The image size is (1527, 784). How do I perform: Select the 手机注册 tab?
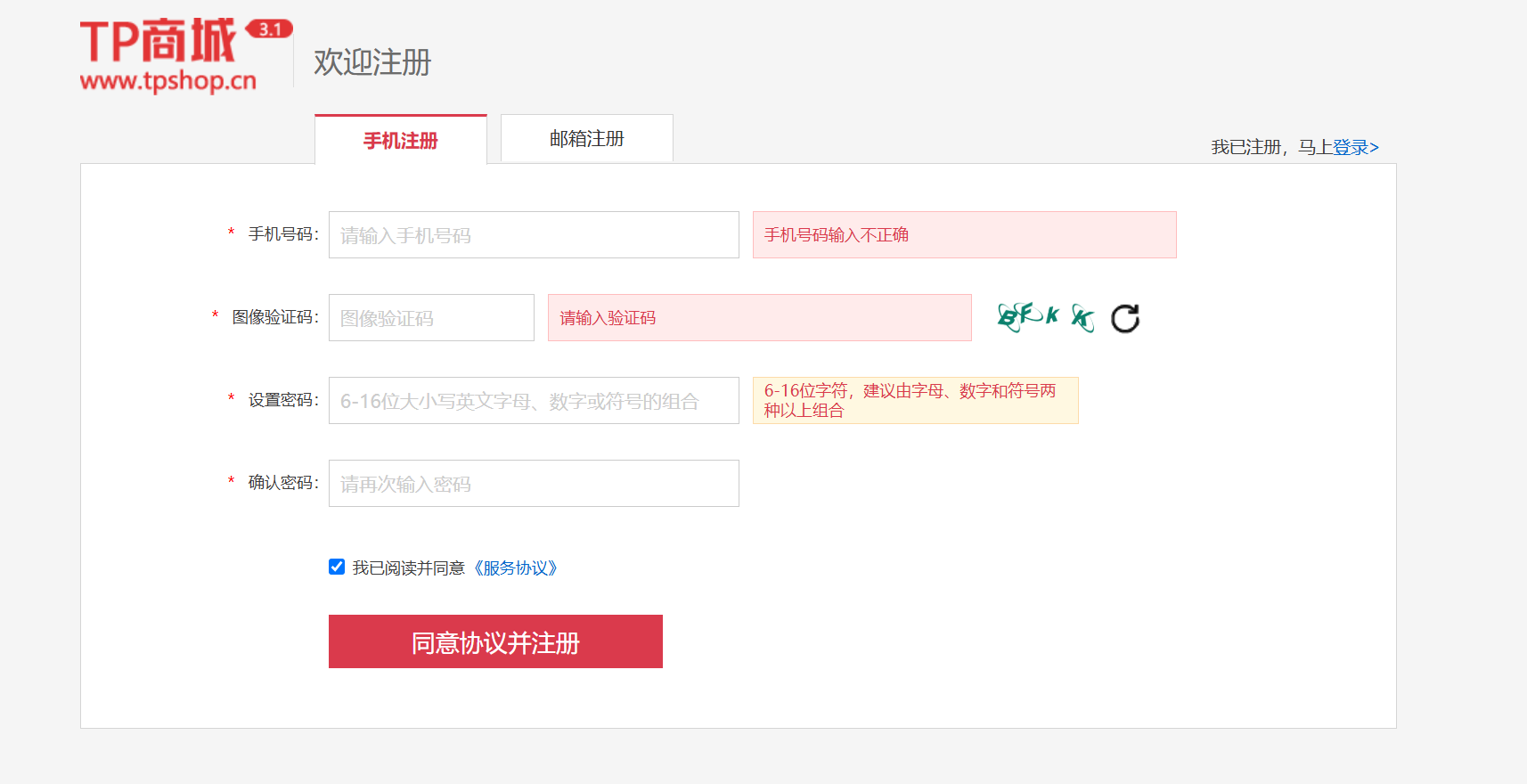[401, 140]
